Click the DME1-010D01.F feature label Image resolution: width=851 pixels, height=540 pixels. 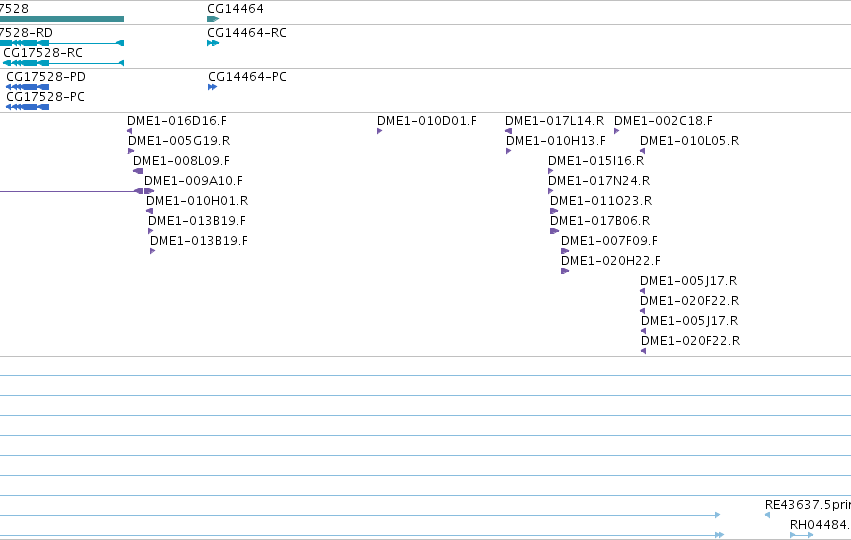point(427,120)
